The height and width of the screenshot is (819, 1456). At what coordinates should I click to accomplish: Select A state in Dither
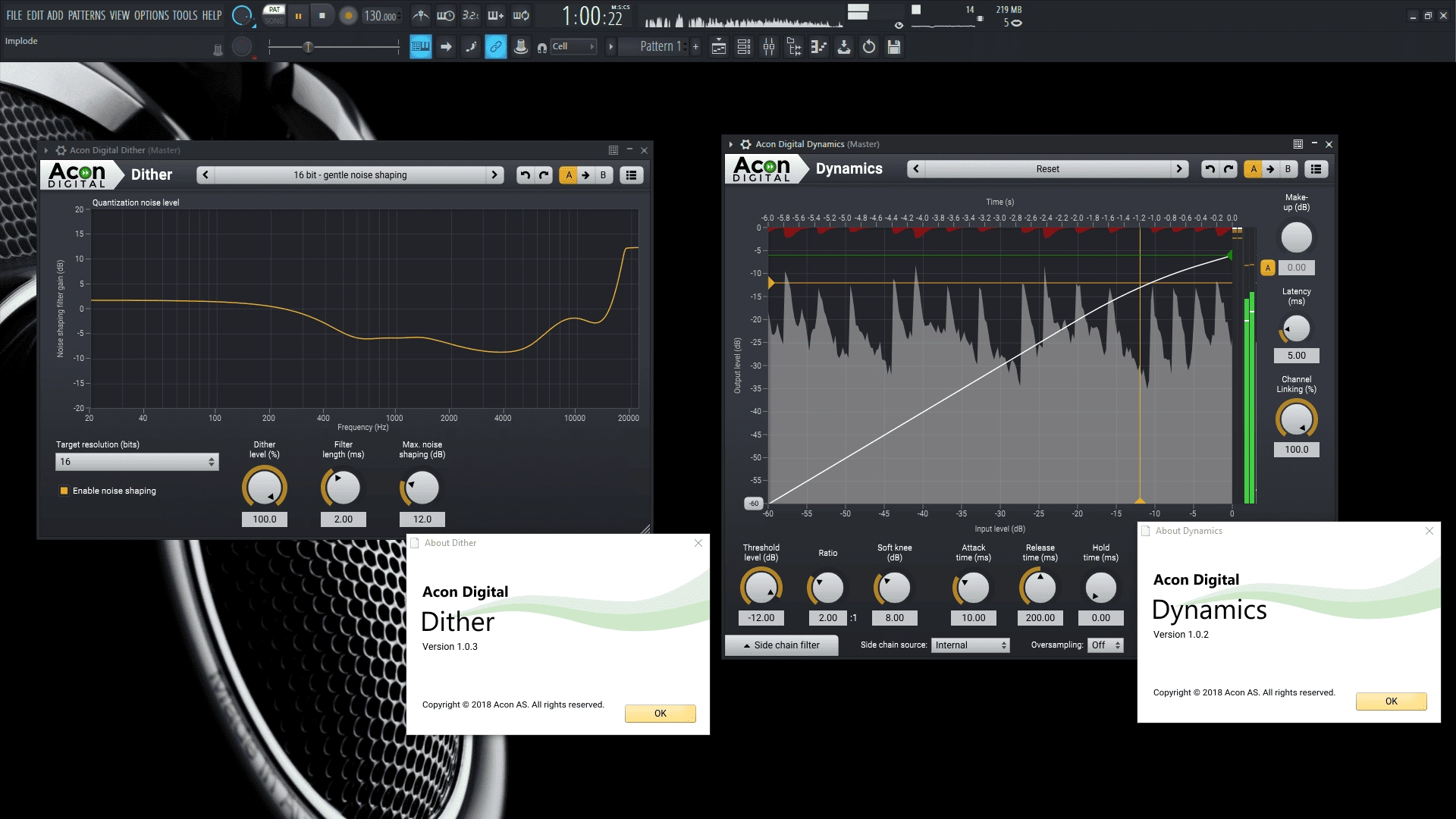tap(569, 175)
